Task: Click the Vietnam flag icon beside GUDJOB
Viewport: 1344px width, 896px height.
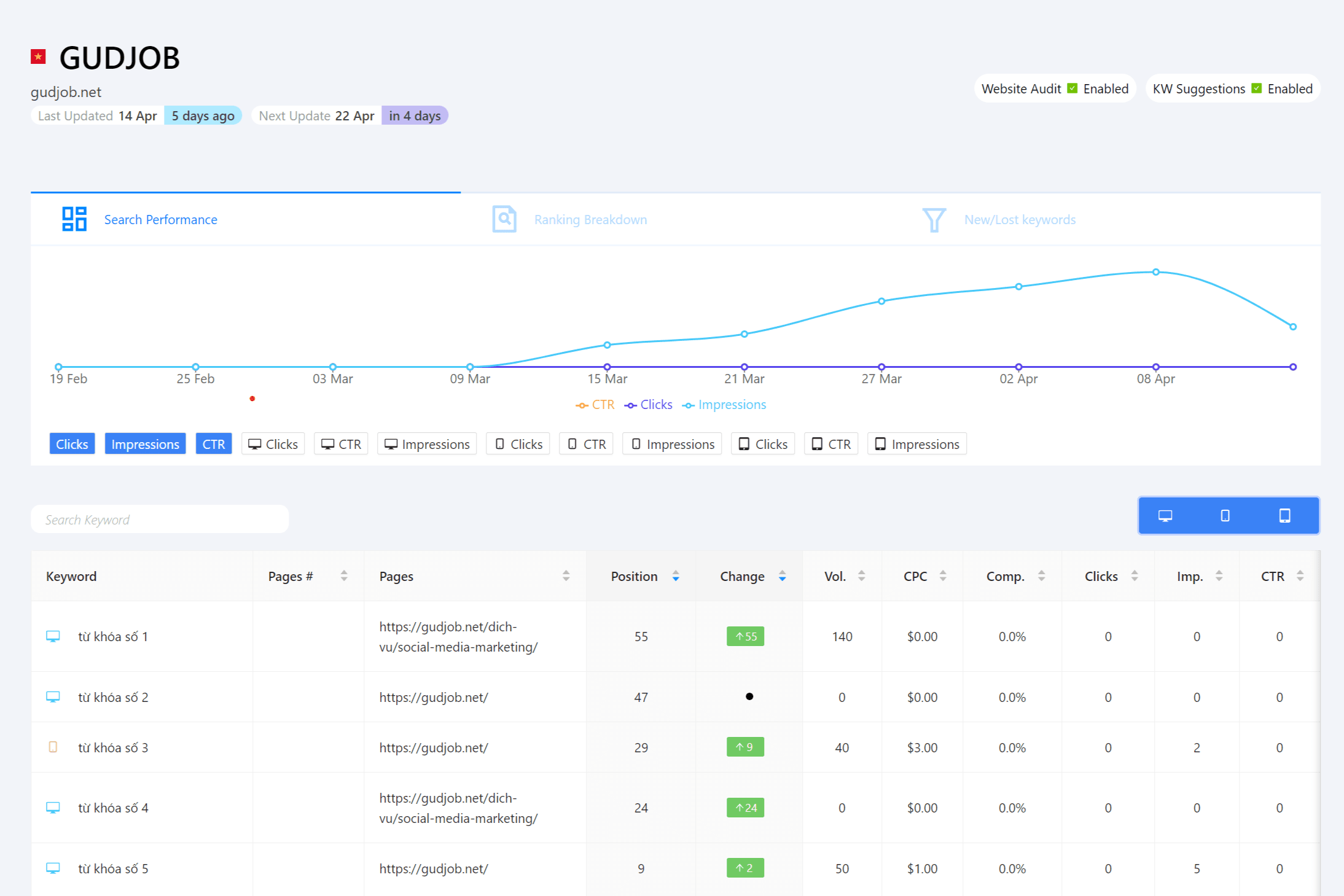Action: pyautogui.click(x=39, y=56)
